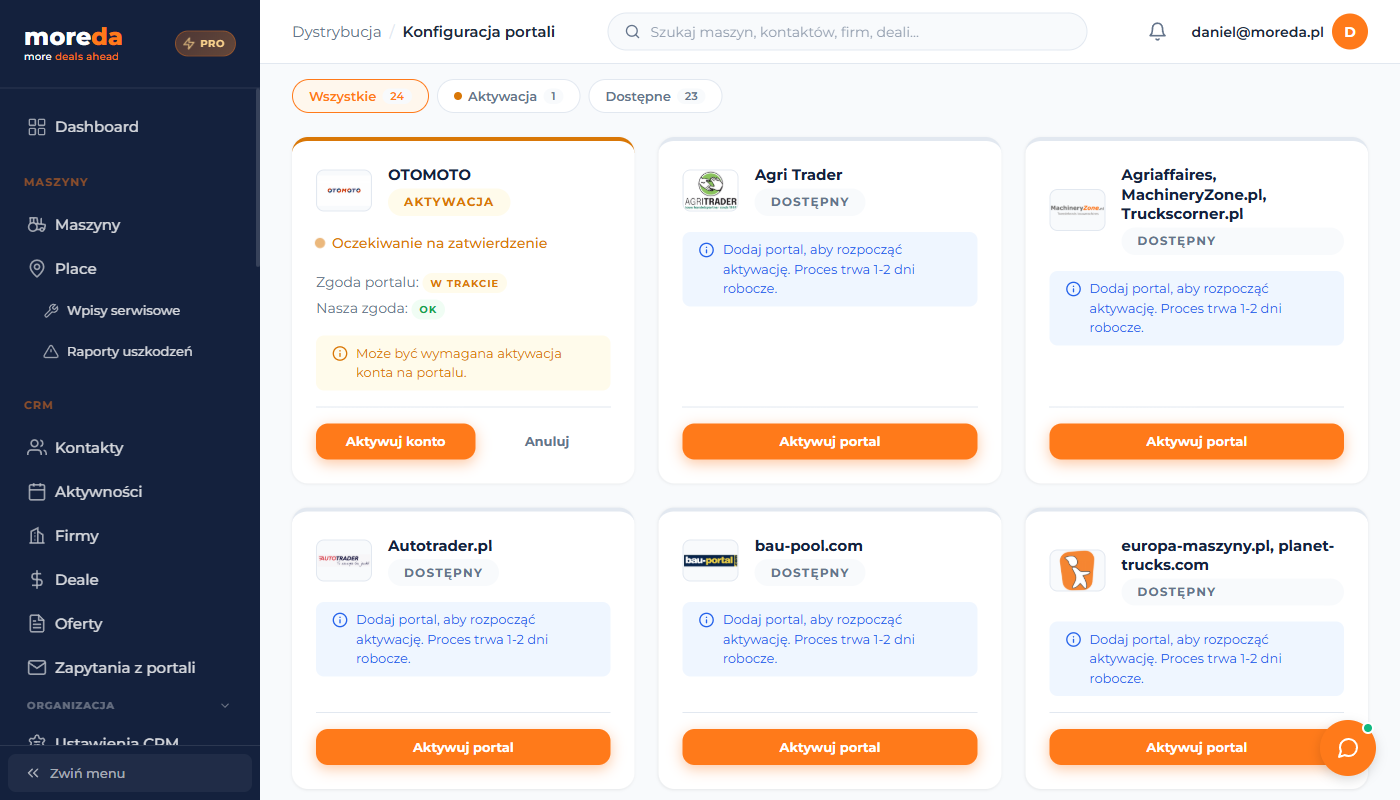Click the Agri Trader logo

pos(711,191)
